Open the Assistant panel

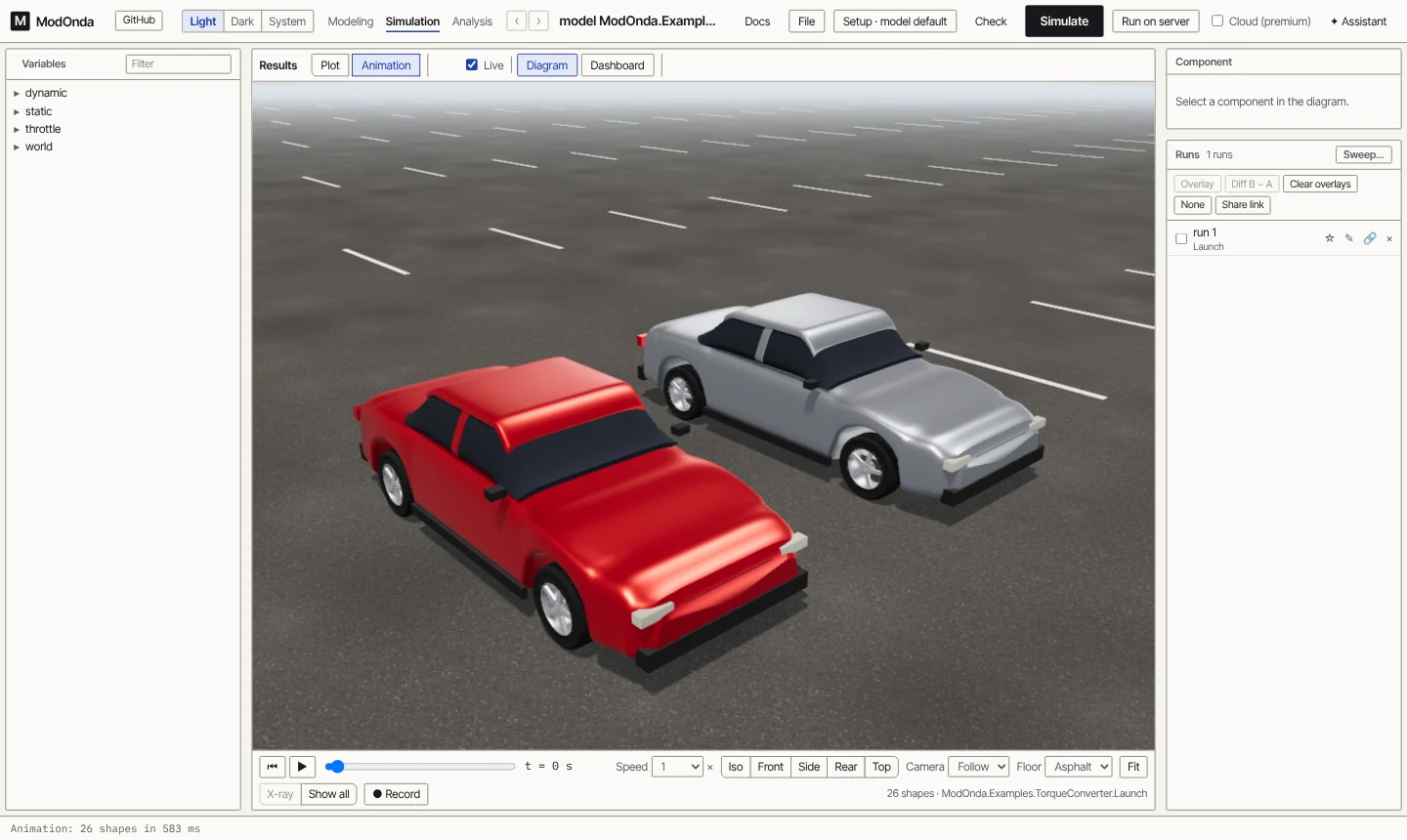pyautogui.click(x=1358, y=21)
